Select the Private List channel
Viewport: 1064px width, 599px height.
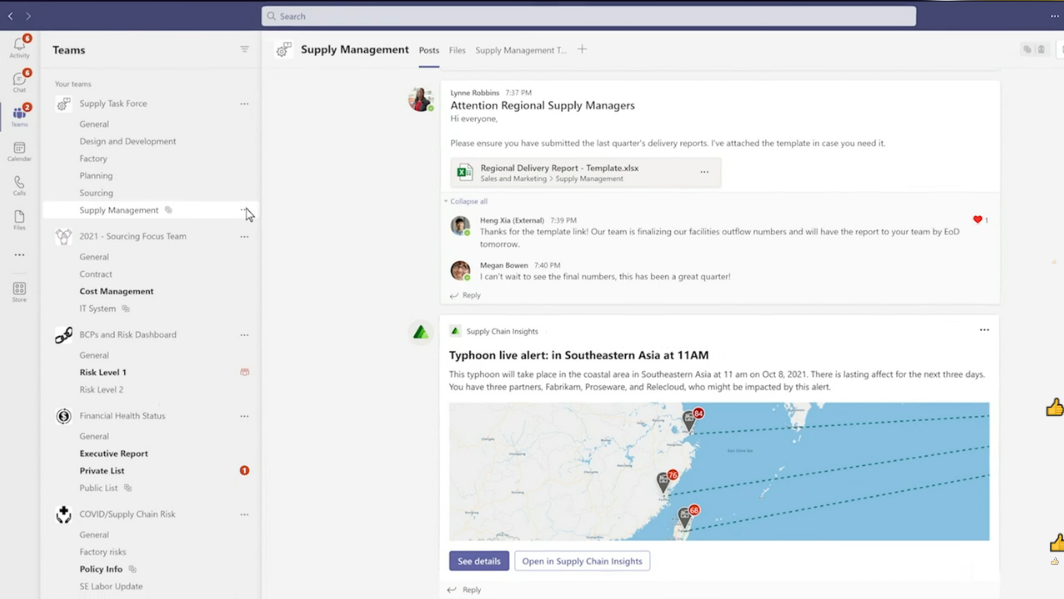102,471
